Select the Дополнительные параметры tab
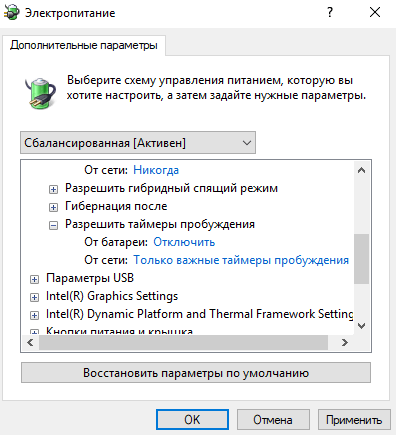This screenshot has width=396, height=435. pyautogui.click(x=84, y=45)
